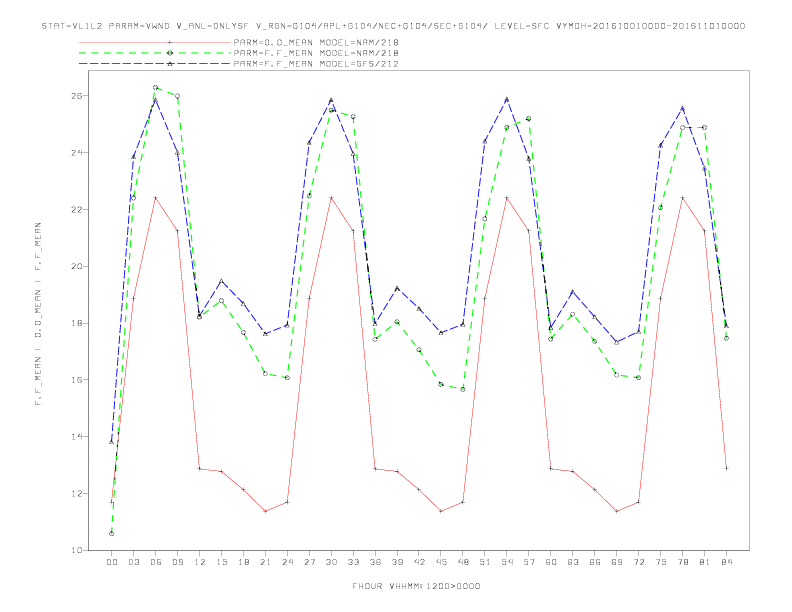Click green circle marker at forecast hour 48
792x612 pixels.
(463, 389)
